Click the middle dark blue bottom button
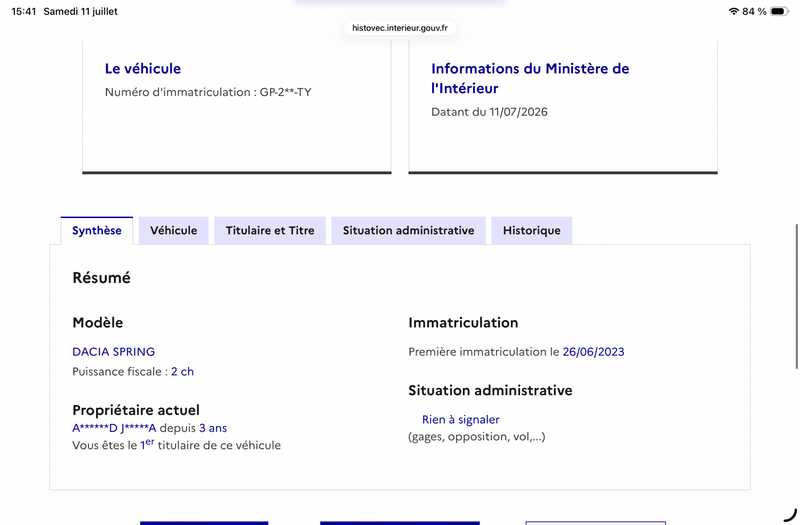 [400, 523]
